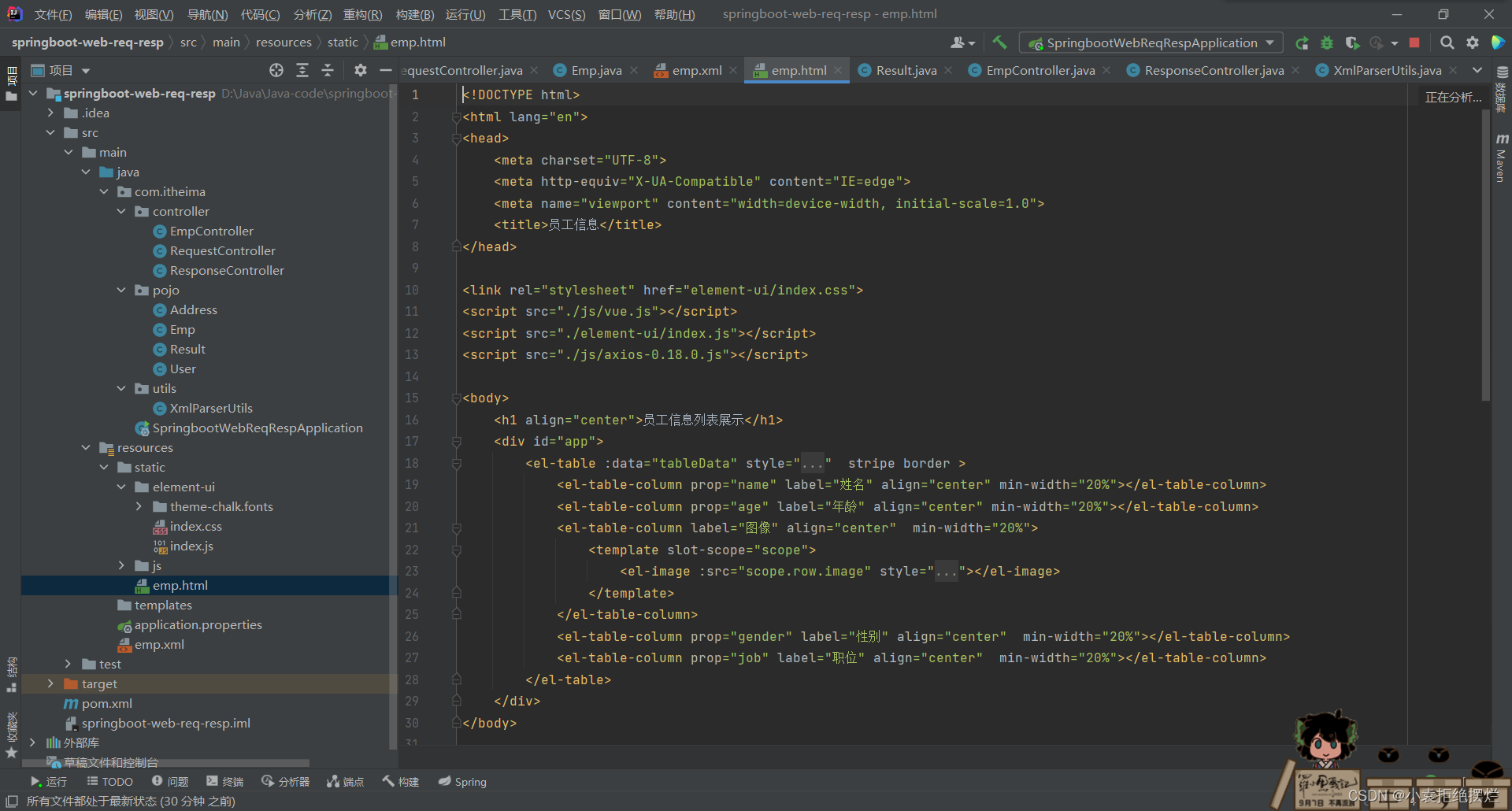Open the Spring tool window
Viewport: 1512px width, 811px height.
coord(462,782)
